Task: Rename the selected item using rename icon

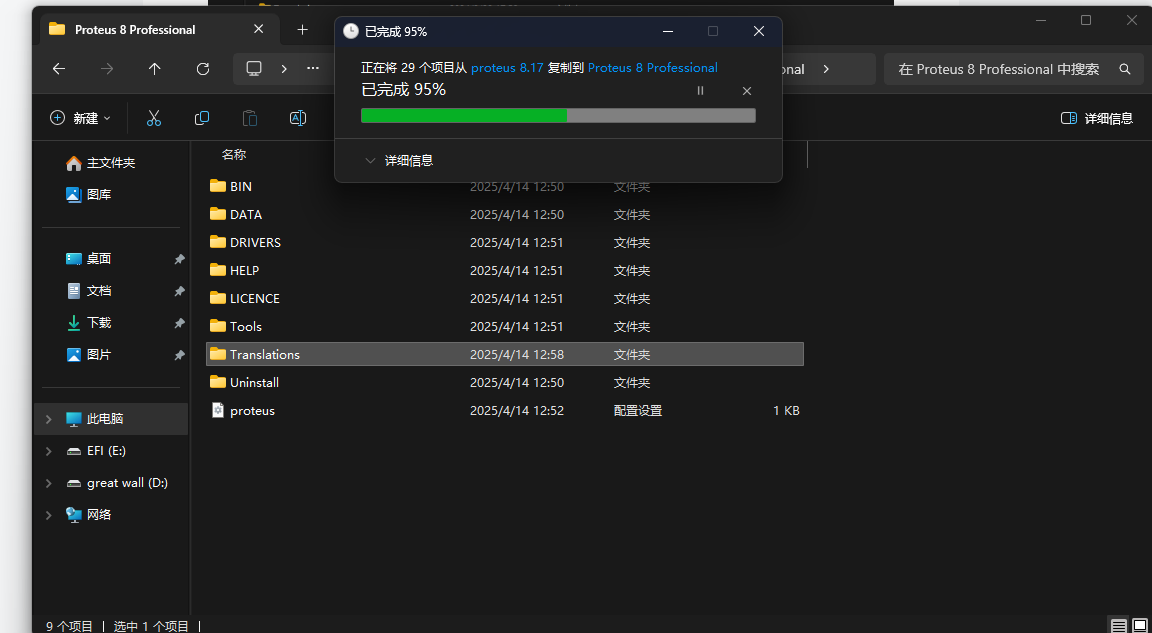Action: point(298,117)
